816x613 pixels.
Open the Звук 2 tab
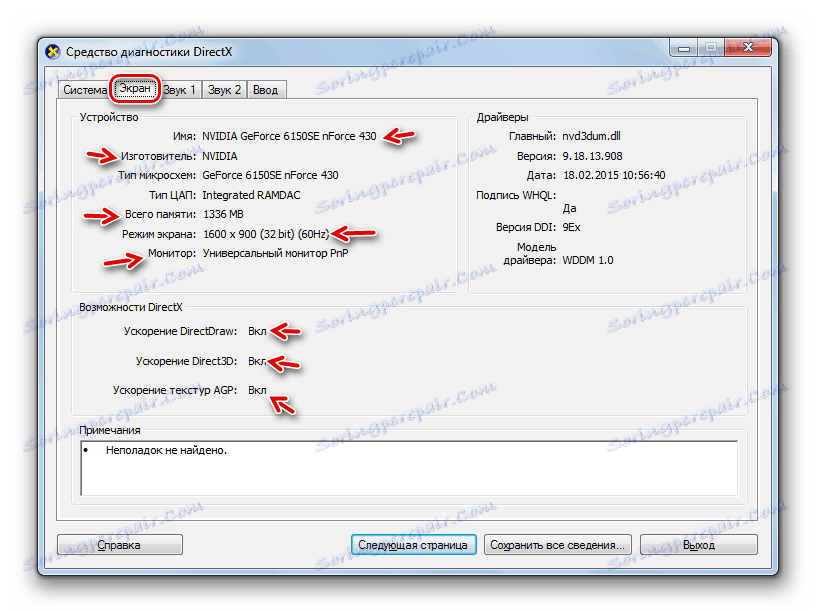pyautogui.click(x=224, y=90)
